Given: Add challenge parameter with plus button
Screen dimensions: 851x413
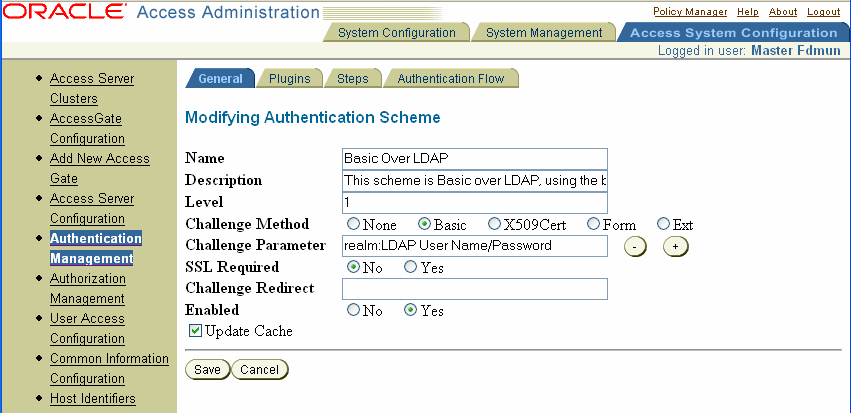Looking at the screenshot, I should click(x=675, y=246).
